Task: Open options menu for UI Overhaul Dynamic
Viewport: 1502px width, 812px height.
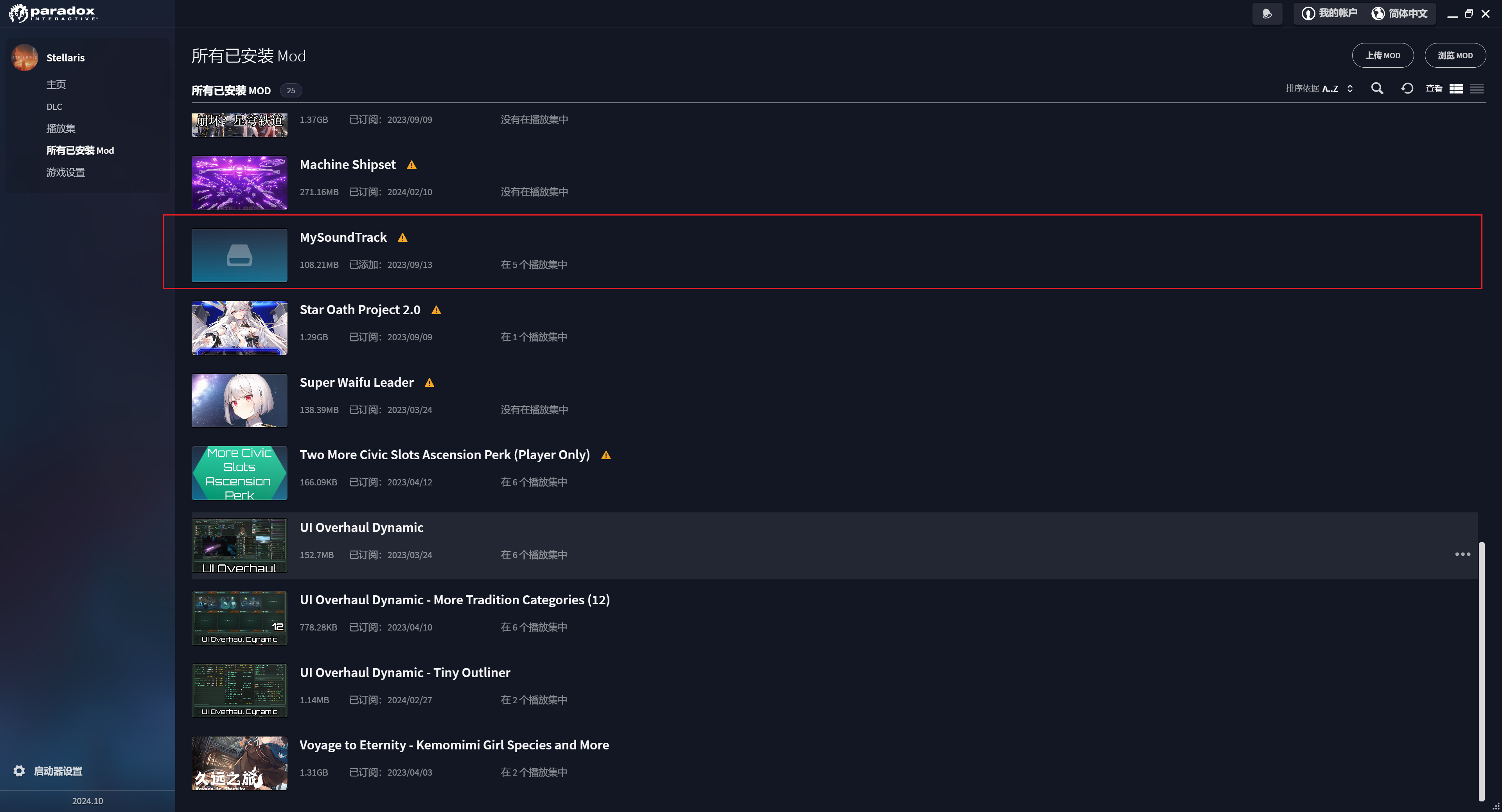Action: [x=1462, y=554]
